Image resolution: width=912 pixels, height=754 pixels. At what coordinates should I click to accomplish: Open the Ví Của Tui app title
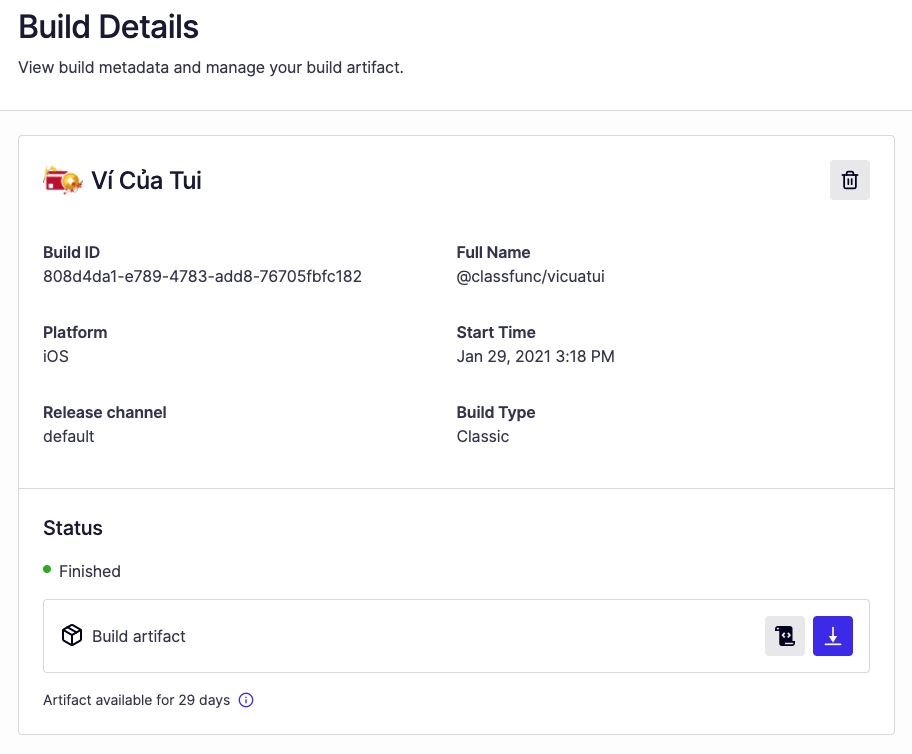click(x=146, y=181)
